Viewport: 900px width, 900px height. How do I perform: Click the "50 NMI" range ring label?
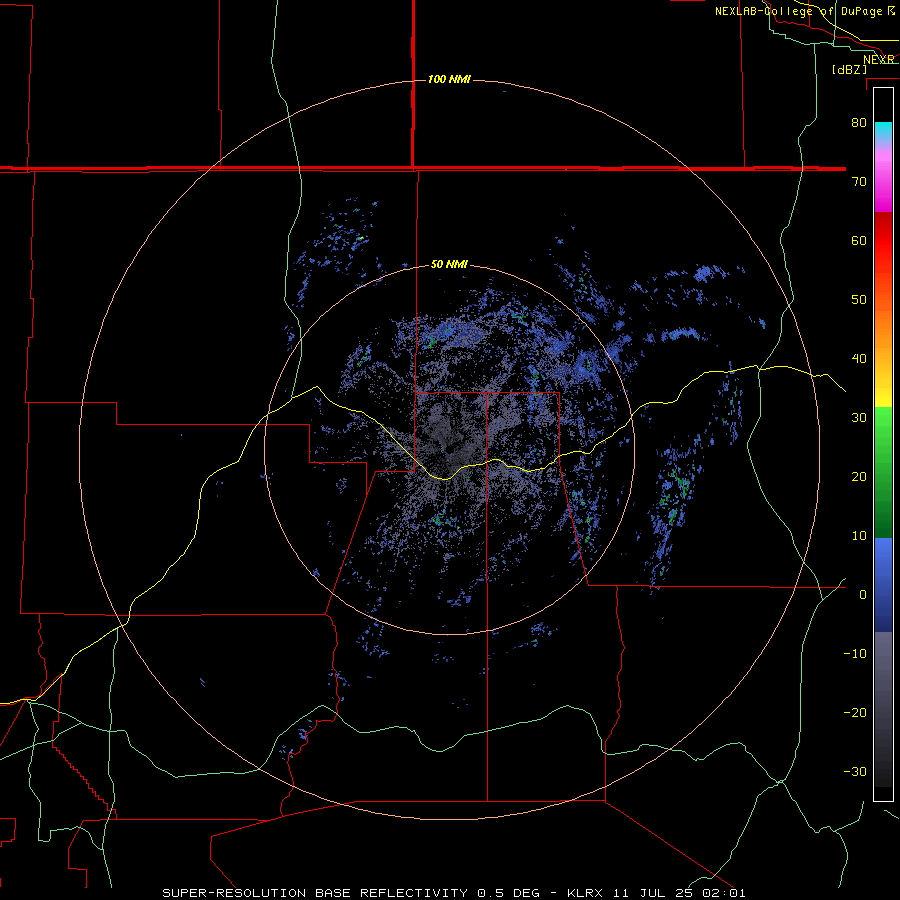(449, 265)
